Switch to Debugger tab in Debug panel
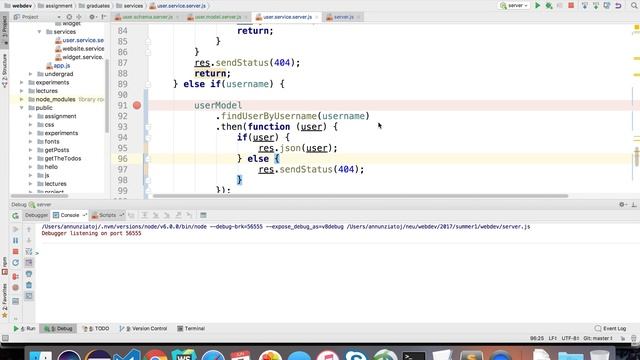 click(x=36, y=215)
